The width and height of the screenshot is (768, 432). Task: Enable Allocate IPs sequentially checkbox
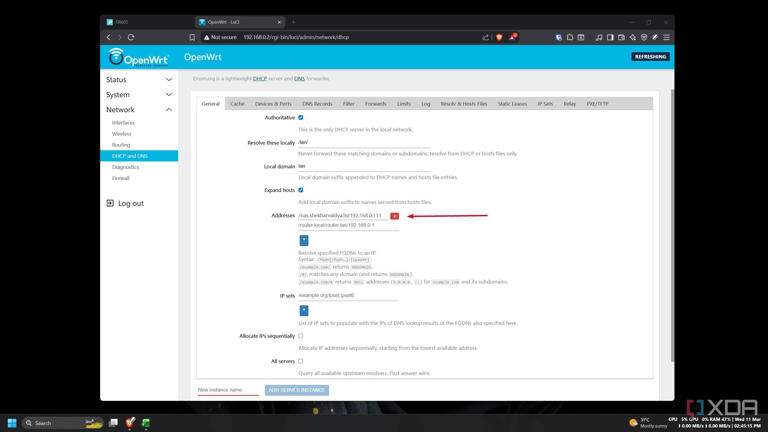pyautogui.click(x=301, y=336)
